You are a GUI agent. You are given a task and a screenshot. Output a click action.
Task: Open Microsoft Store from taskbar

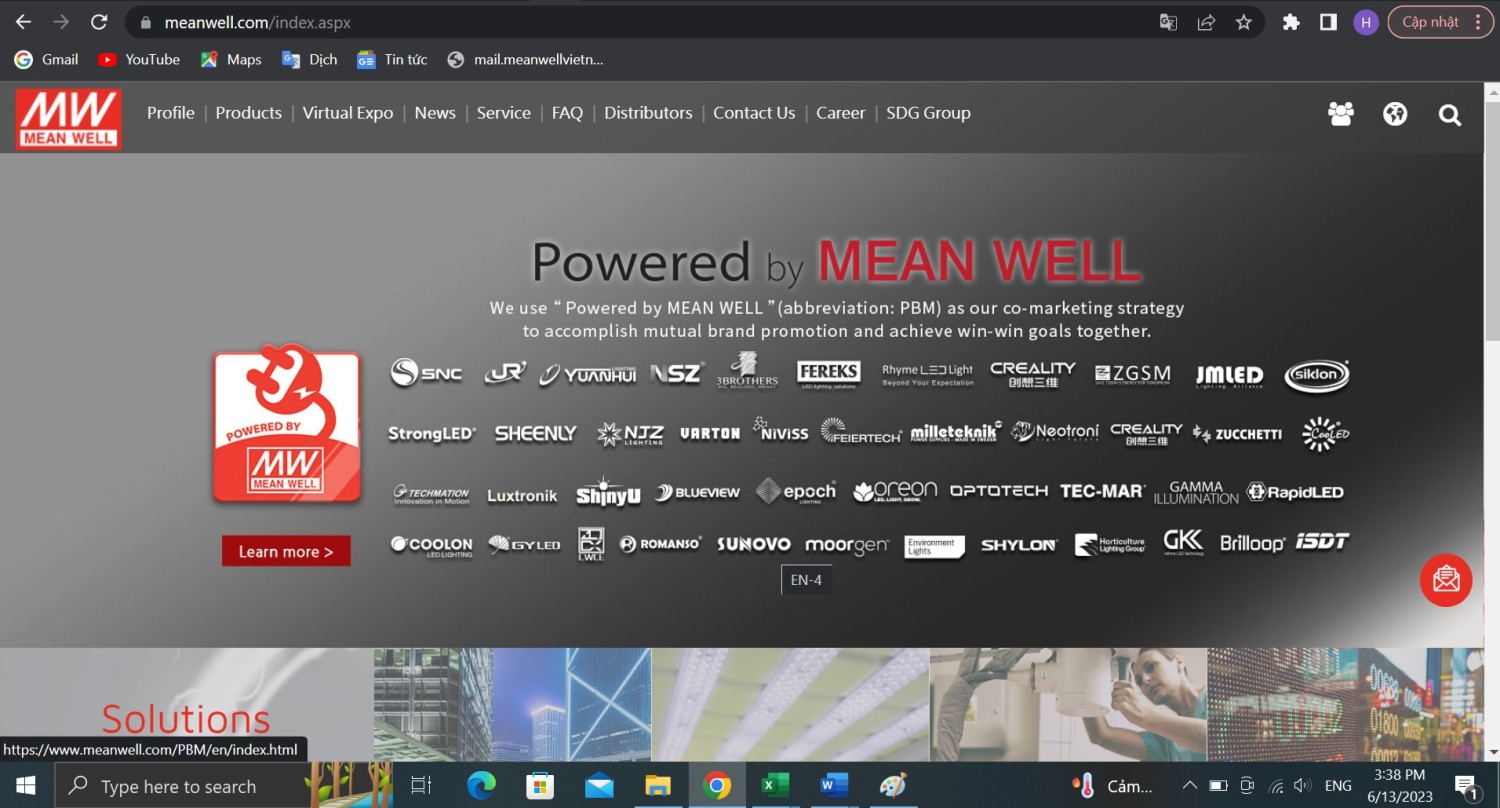(540, 786)
